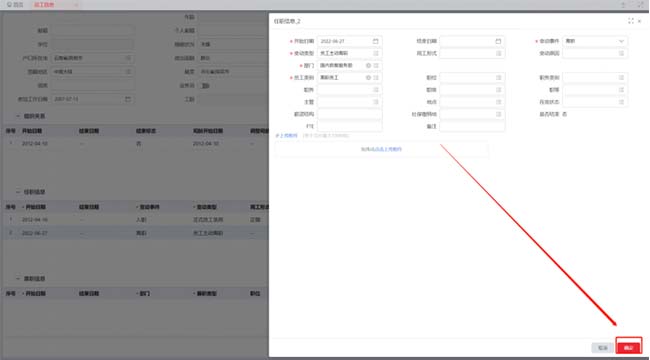This screenshot has width=650, height=360.
Task: Collapse the 组织关系 section
Action: (18, 117)
